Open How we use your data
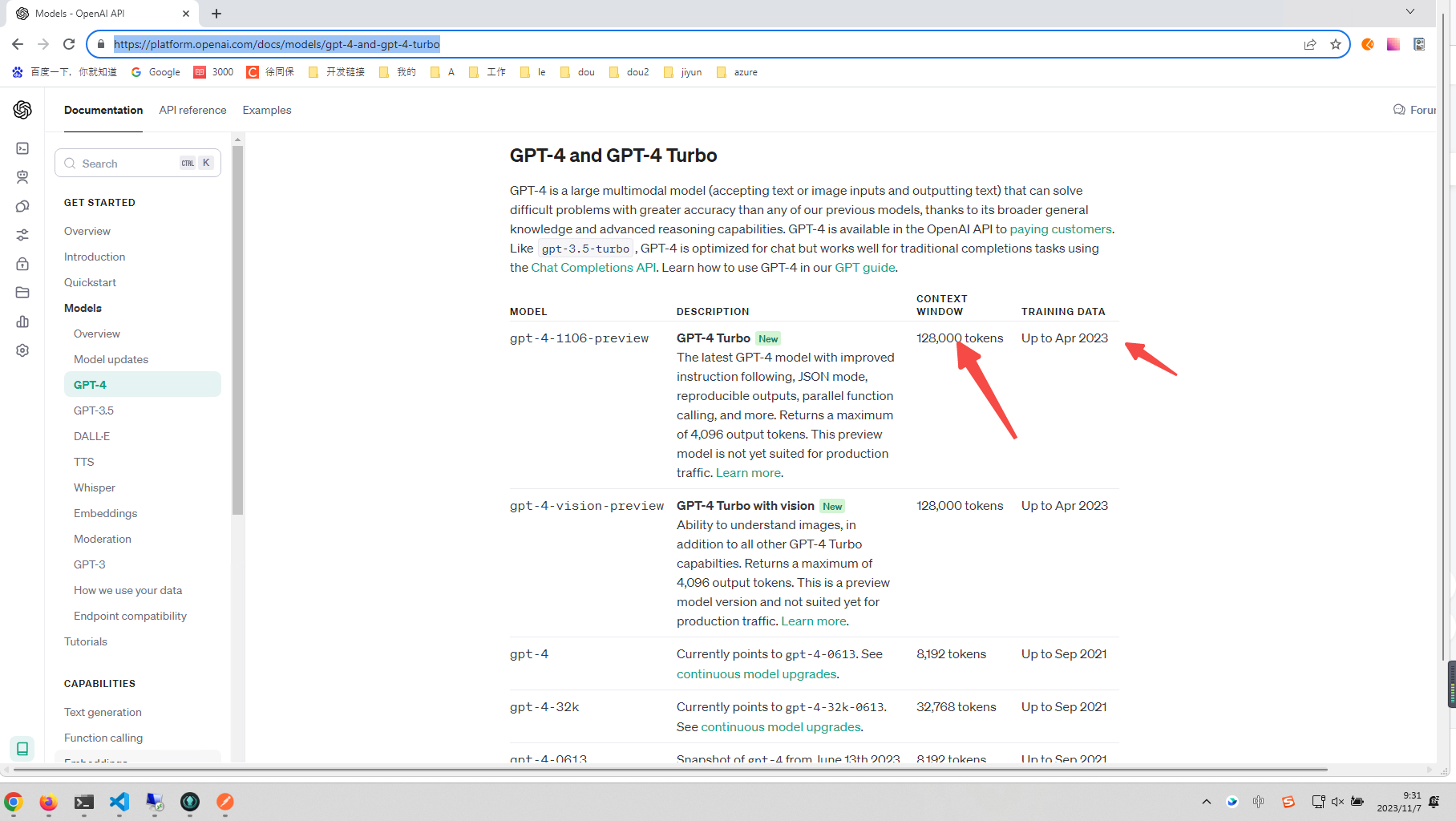Screen dimensions: 1456x821 point(127,590)
